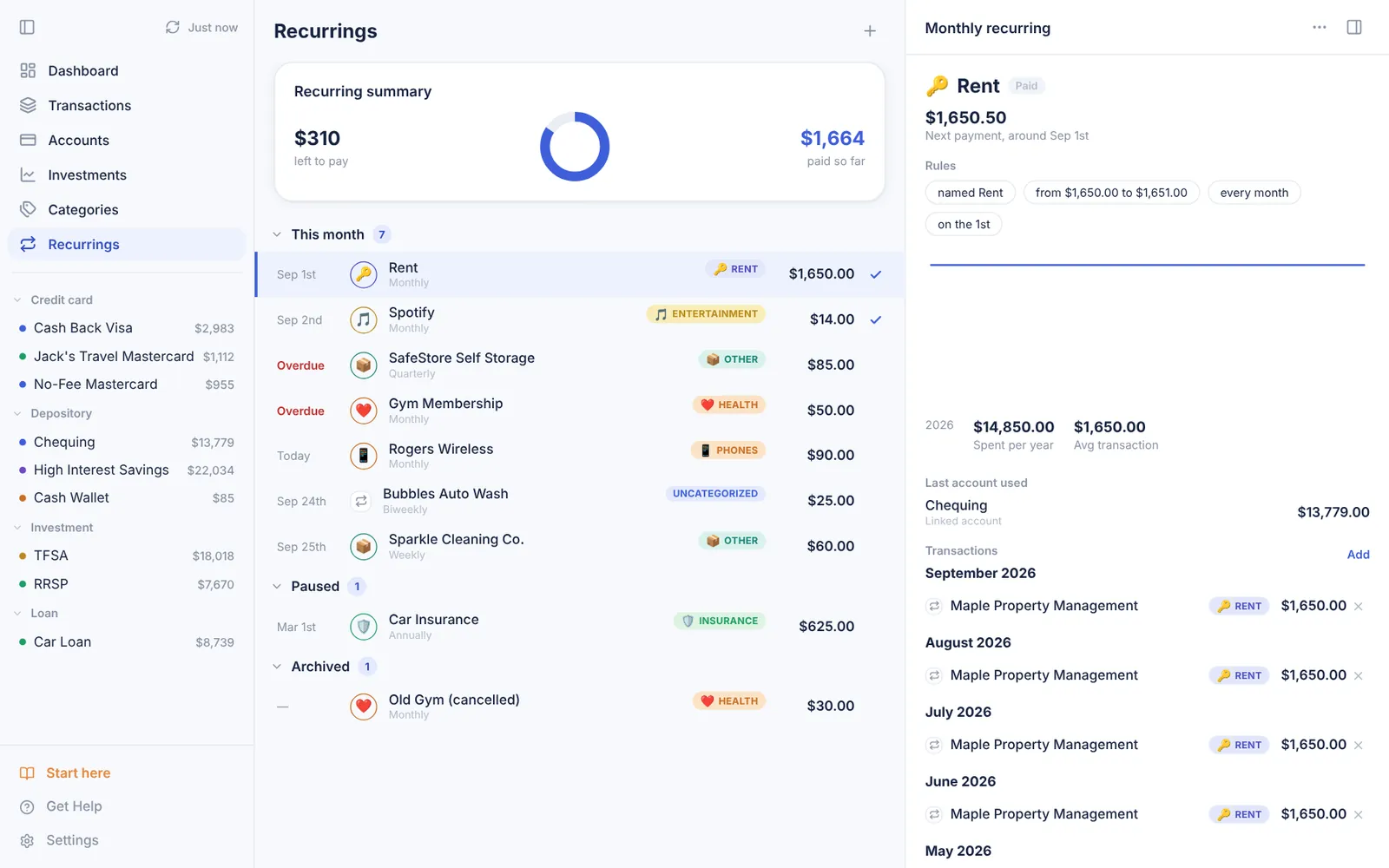Go to Transactions page

coord(127,105)
